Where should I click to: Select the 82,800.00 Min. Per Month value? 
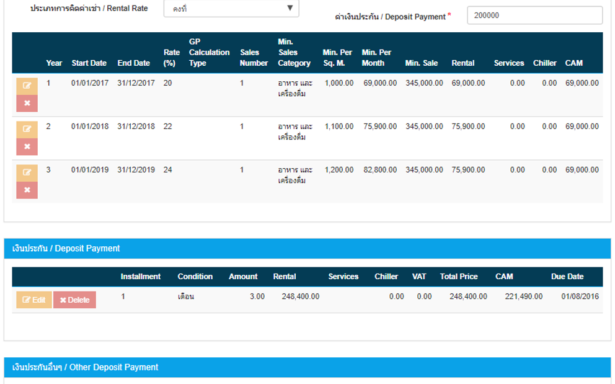point(380,170)
